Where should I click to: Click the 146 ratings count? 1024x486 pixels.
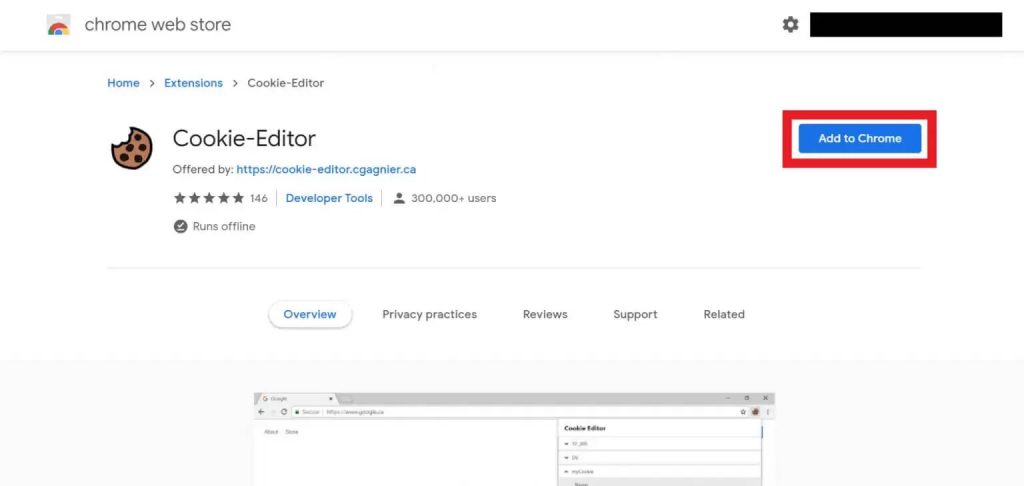(259, 198)
